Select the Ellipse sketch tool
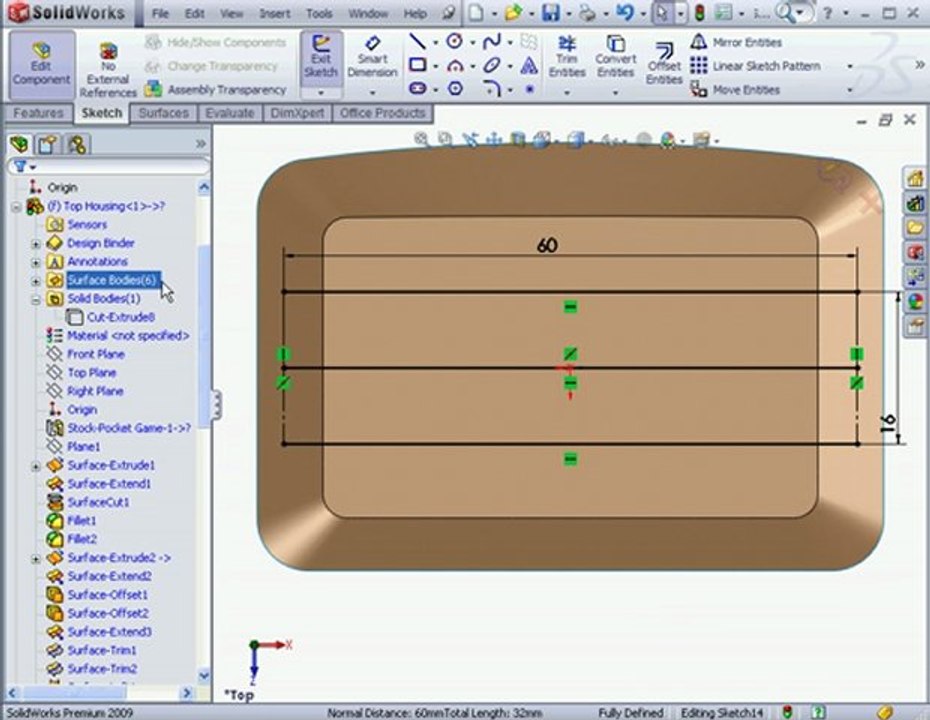Screen dimensions: 930x720 [x=491, y=65]
